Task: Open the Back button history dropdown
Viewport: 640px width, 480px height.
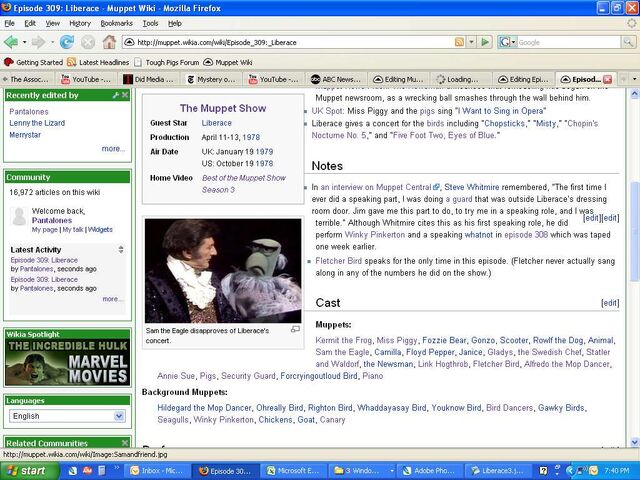Action: [24, 42]
